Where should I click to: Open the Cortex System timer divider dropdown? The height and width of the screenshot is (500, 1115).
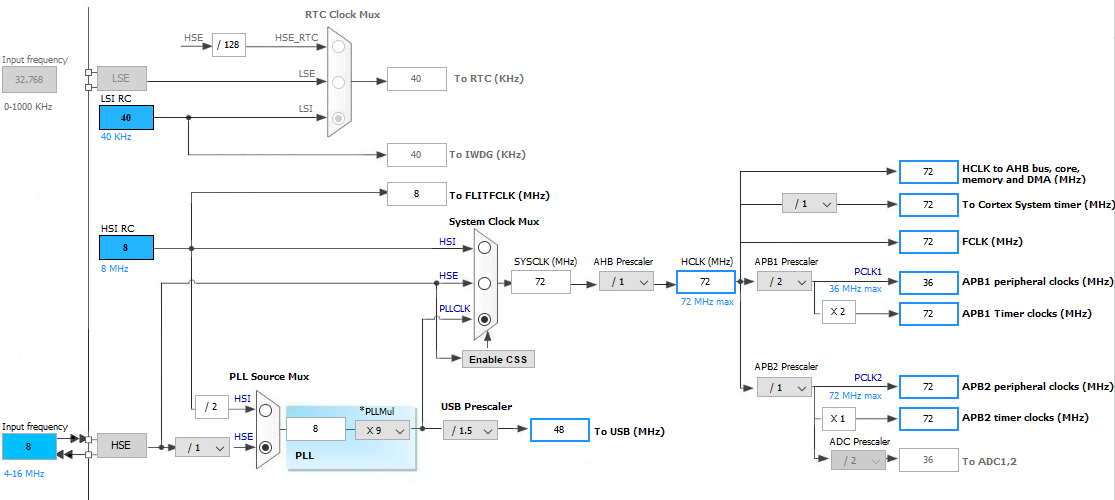(x=809, y=204)
